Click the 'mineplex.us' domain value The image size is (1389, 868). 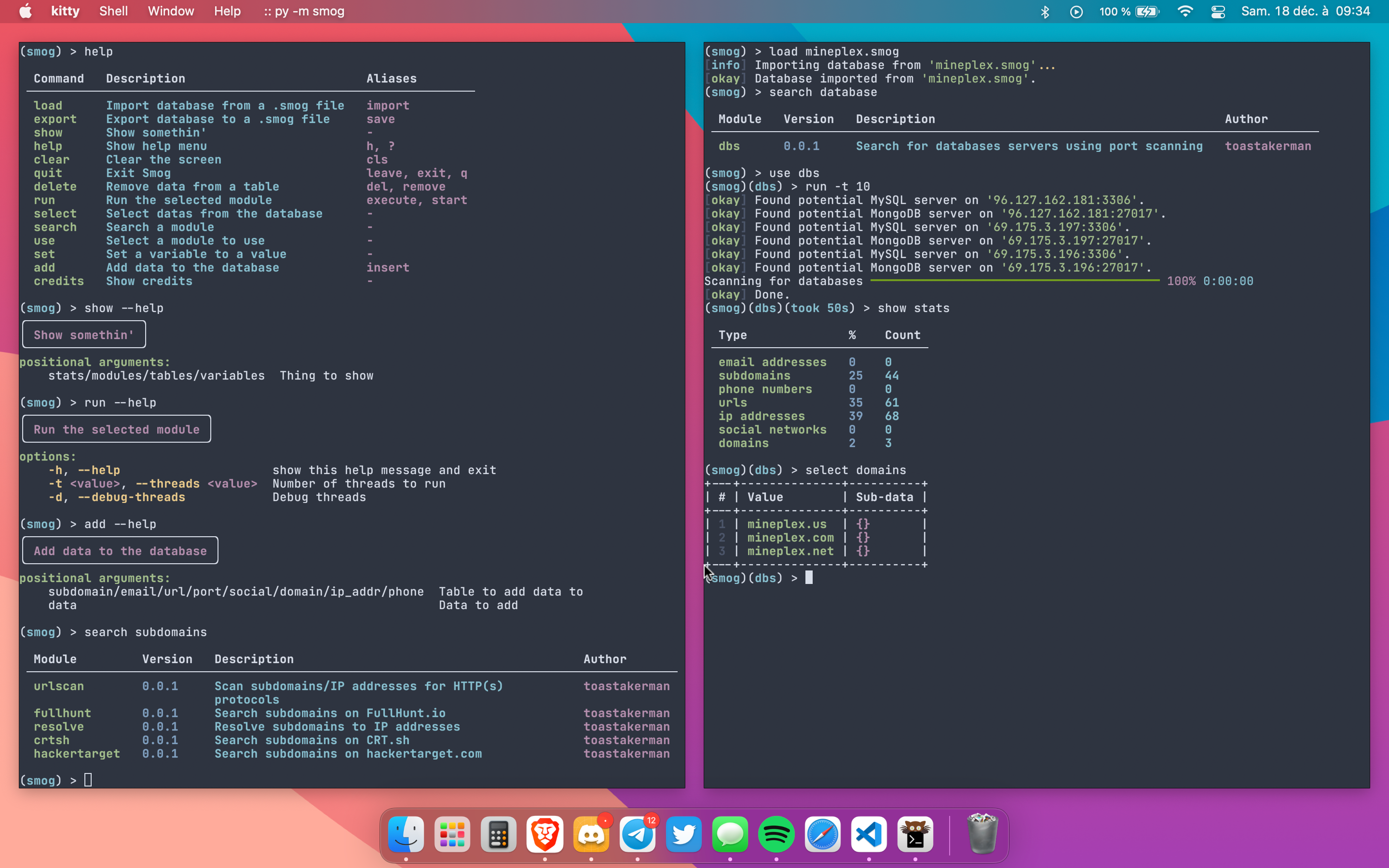pos(787,524)
